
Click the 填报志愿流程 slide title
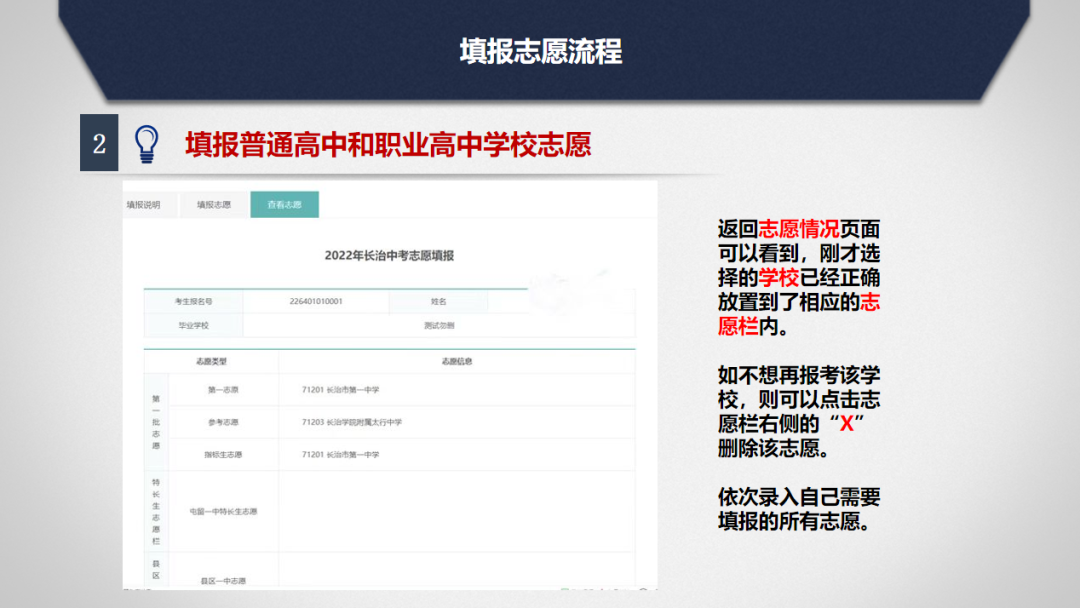point(541,52)
